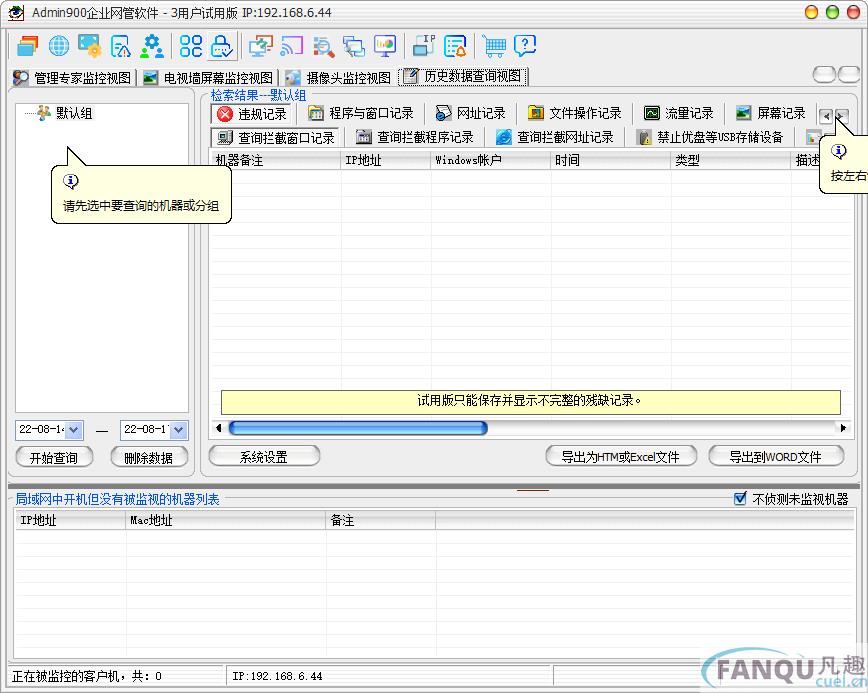Open the 违规记录 tab

(x=252, y=114)
